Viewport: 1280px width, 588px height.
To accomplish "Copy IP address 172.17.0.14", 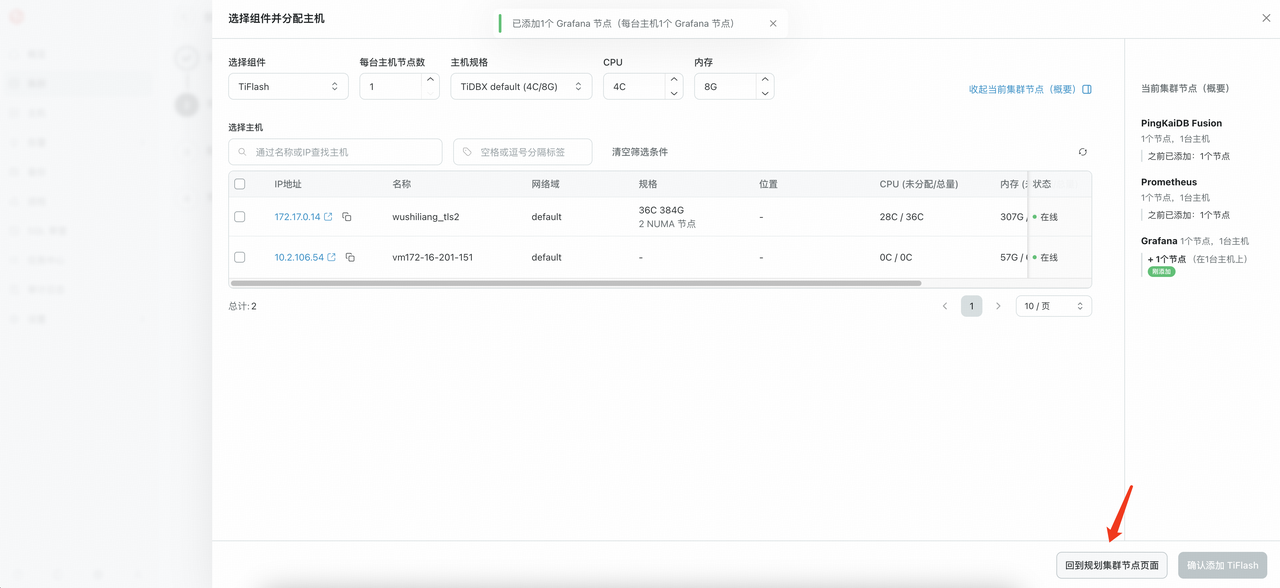I will (x=347, y=217).
